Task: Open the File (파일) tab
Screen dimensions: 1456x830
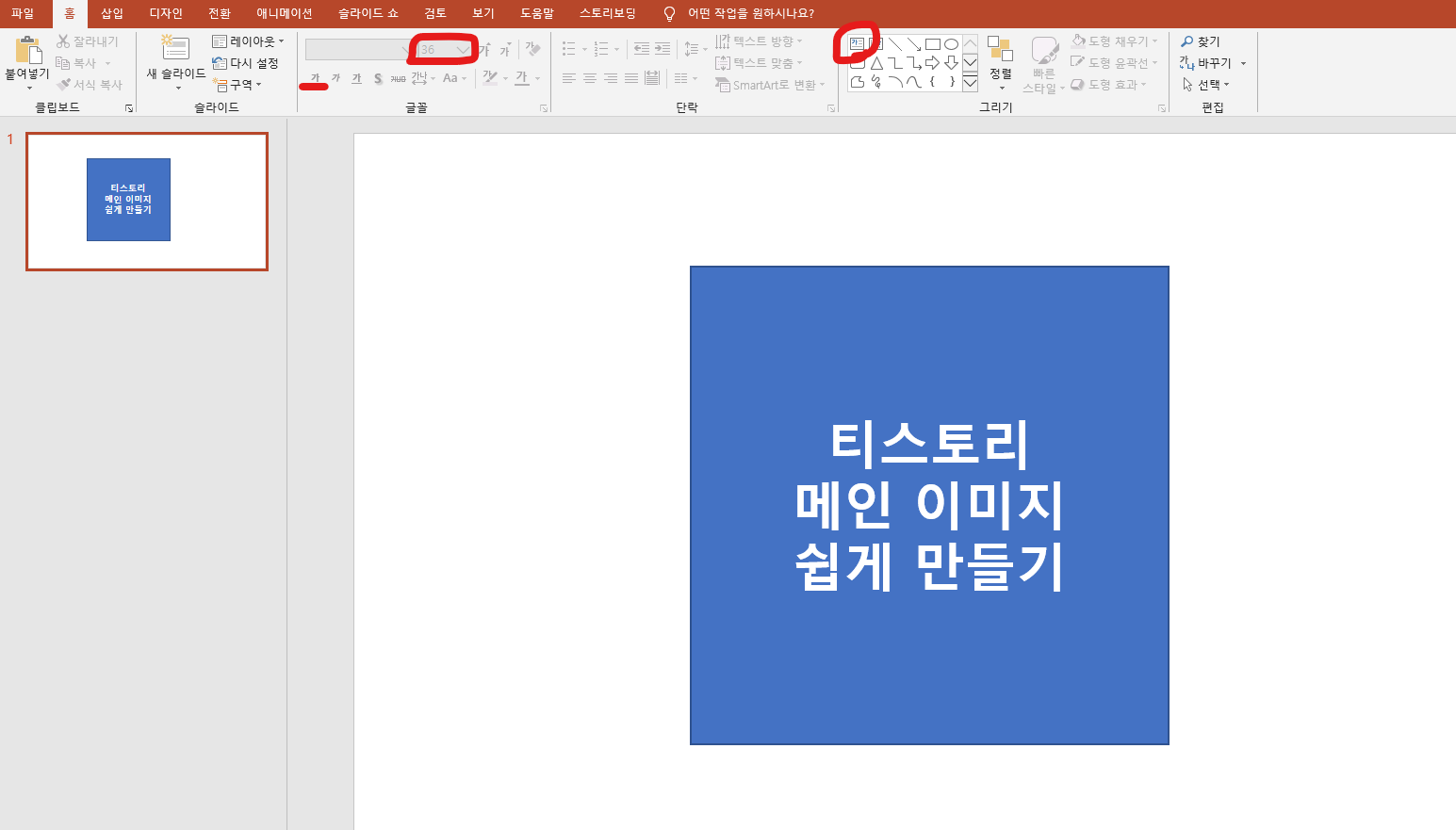Action: [23, 13]
